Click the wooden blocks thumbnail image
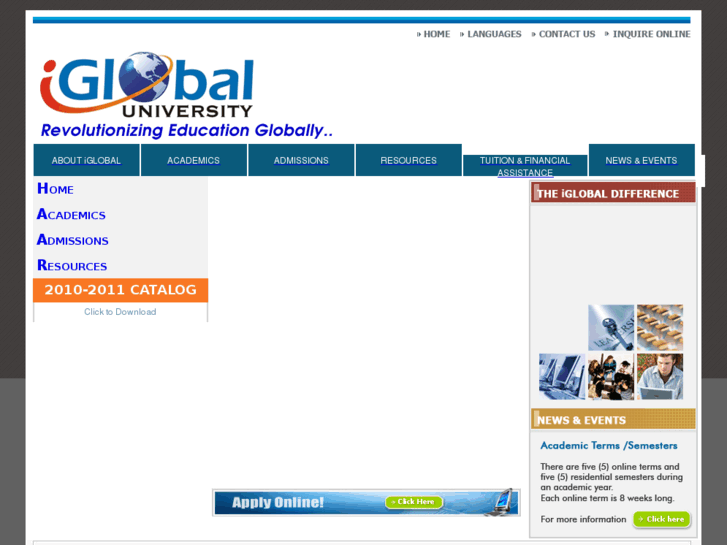This screenshot has width=727, height=545. pyautogui.click(x=660, y=327)
